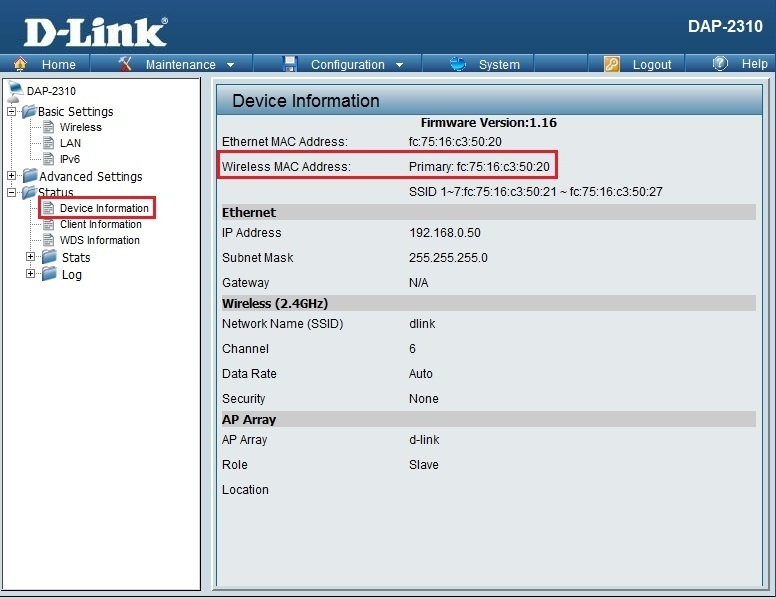Open the LAN settings page
Screen dimensions: 776x599
click(70, 143)
